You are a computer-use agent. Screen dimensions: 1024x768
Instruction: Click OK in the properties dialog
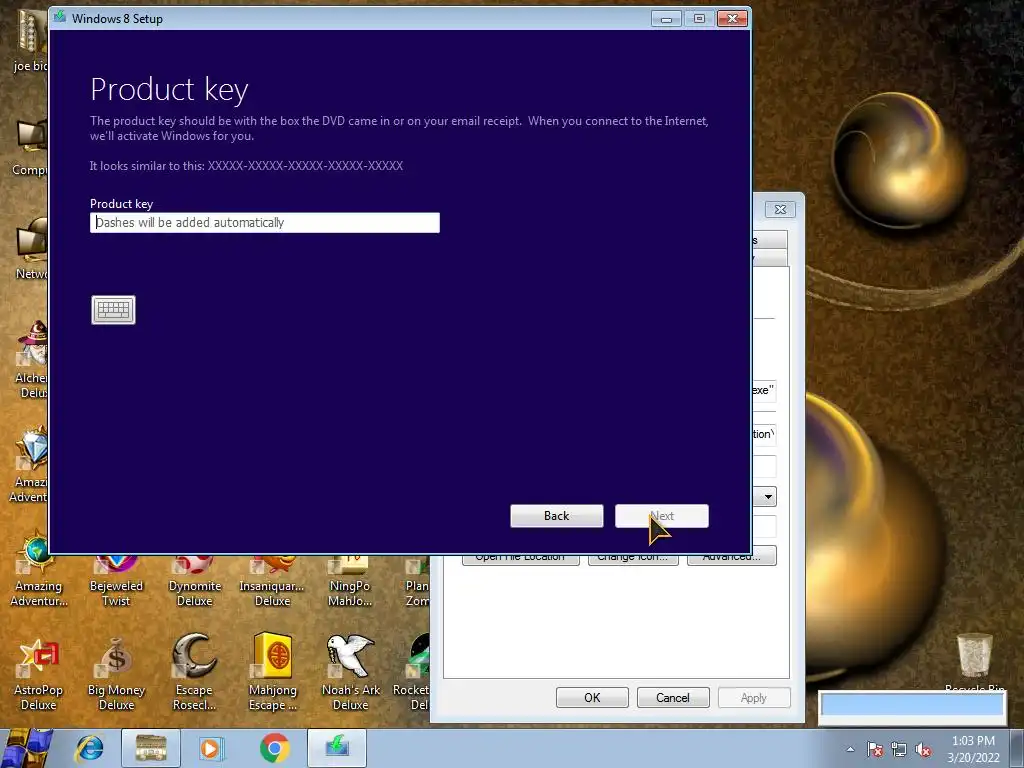[x=592, y=697]
